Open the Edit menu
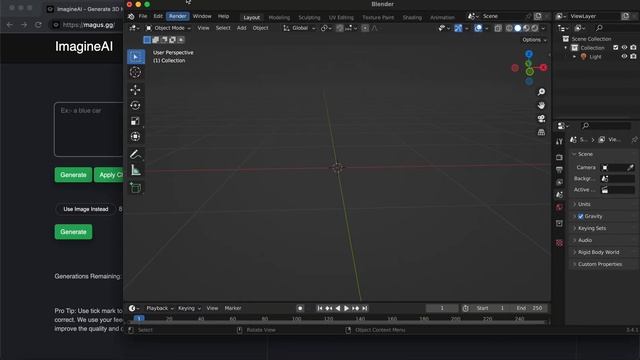Image resolution: width=640 pixels, height=360 pixels. coord(158,16)
